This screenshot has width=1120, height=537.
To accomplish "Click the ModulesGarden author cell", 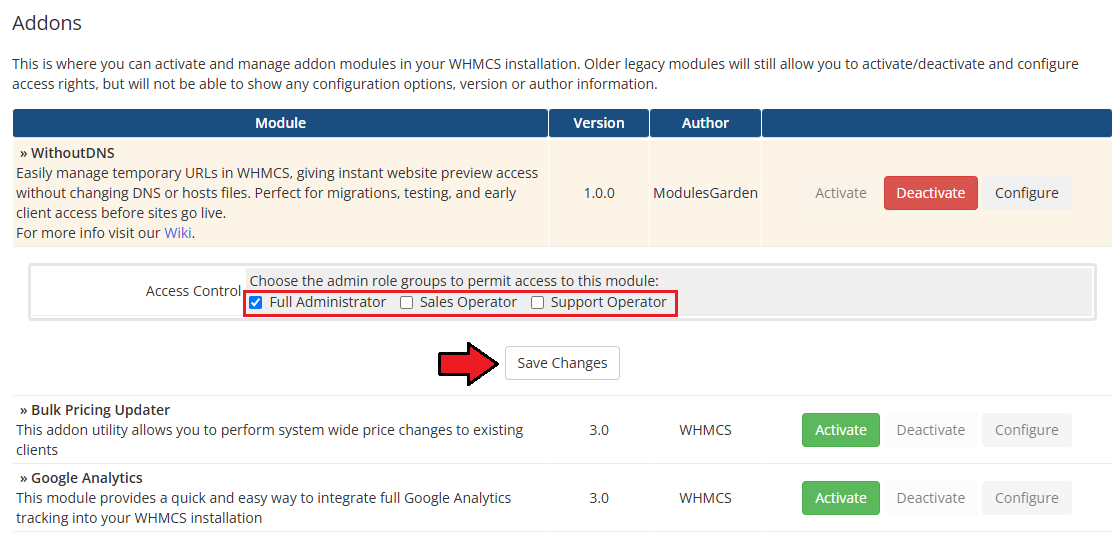I will point(705,193).
